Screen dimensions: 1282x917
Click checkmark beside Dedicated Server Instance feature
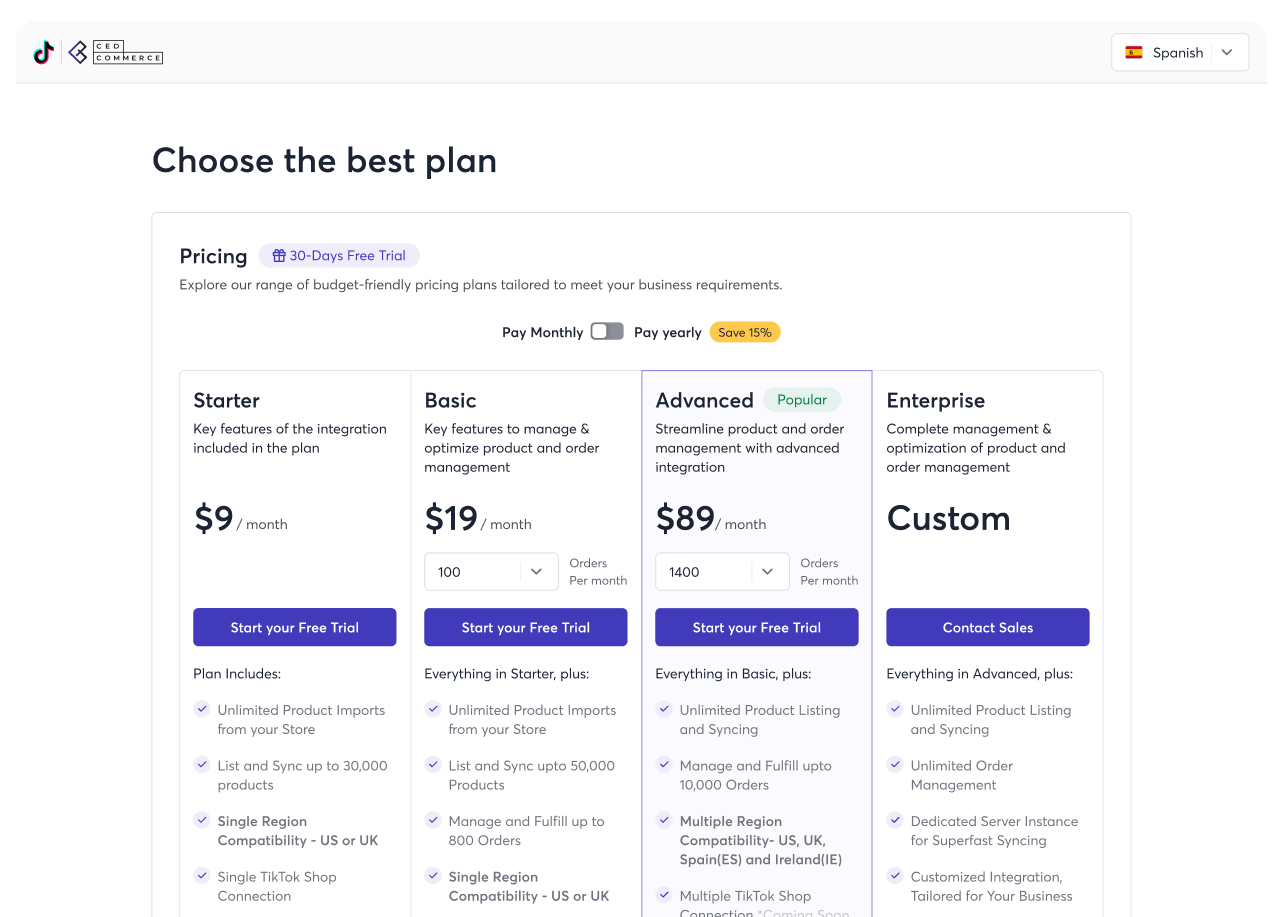(x=895, y=821)
